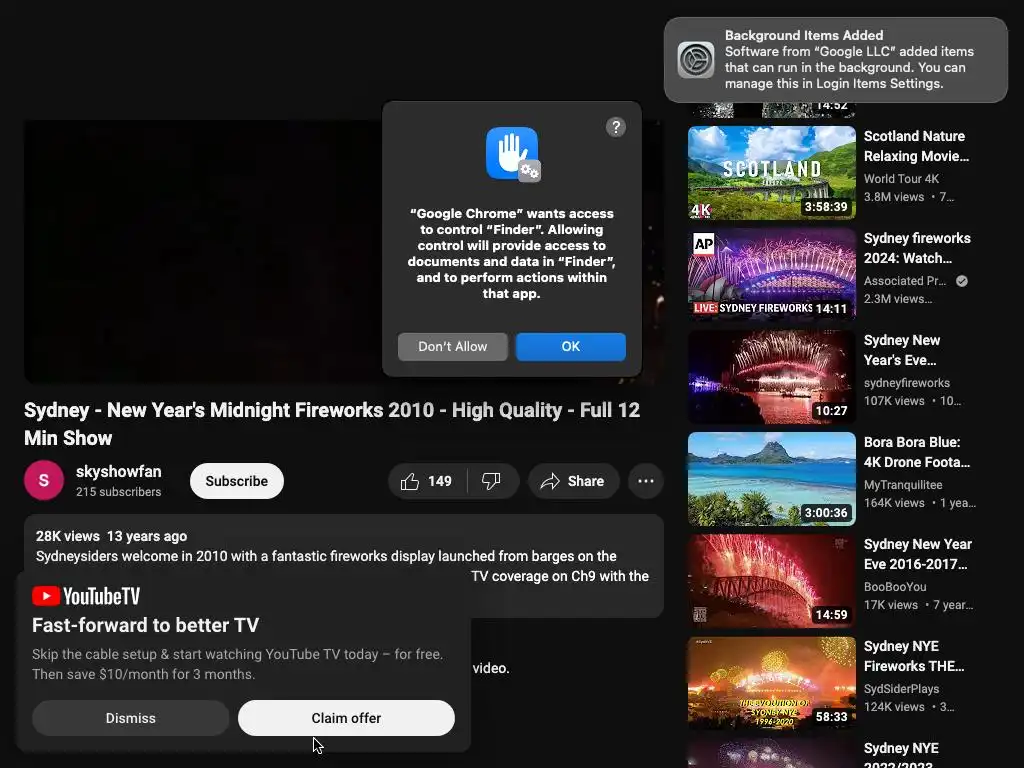
Task: Open 10:27 sydneyfireworks video thumbnail
Action: coord(771,377)
